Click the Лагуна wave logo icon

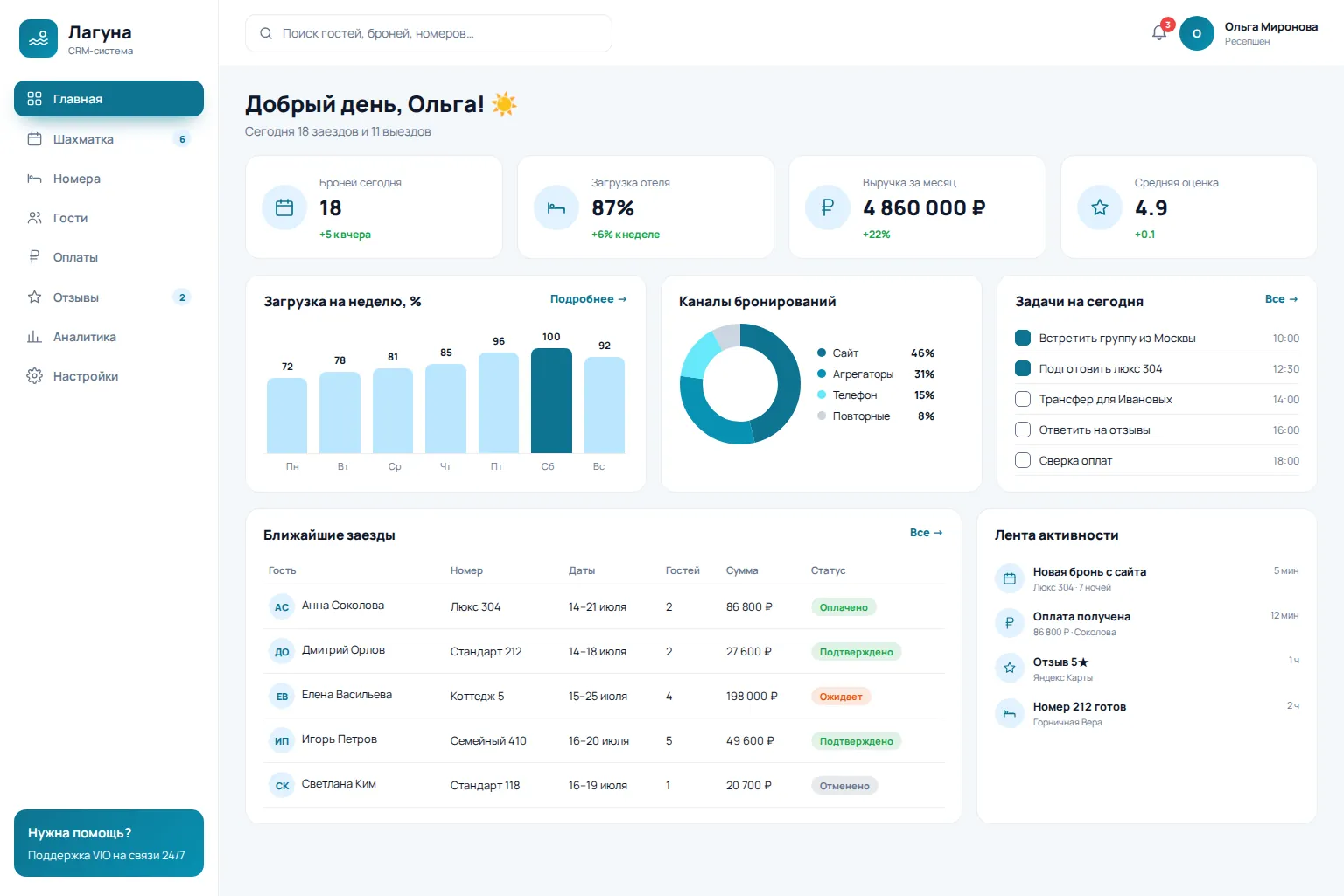tap(38, 38)
